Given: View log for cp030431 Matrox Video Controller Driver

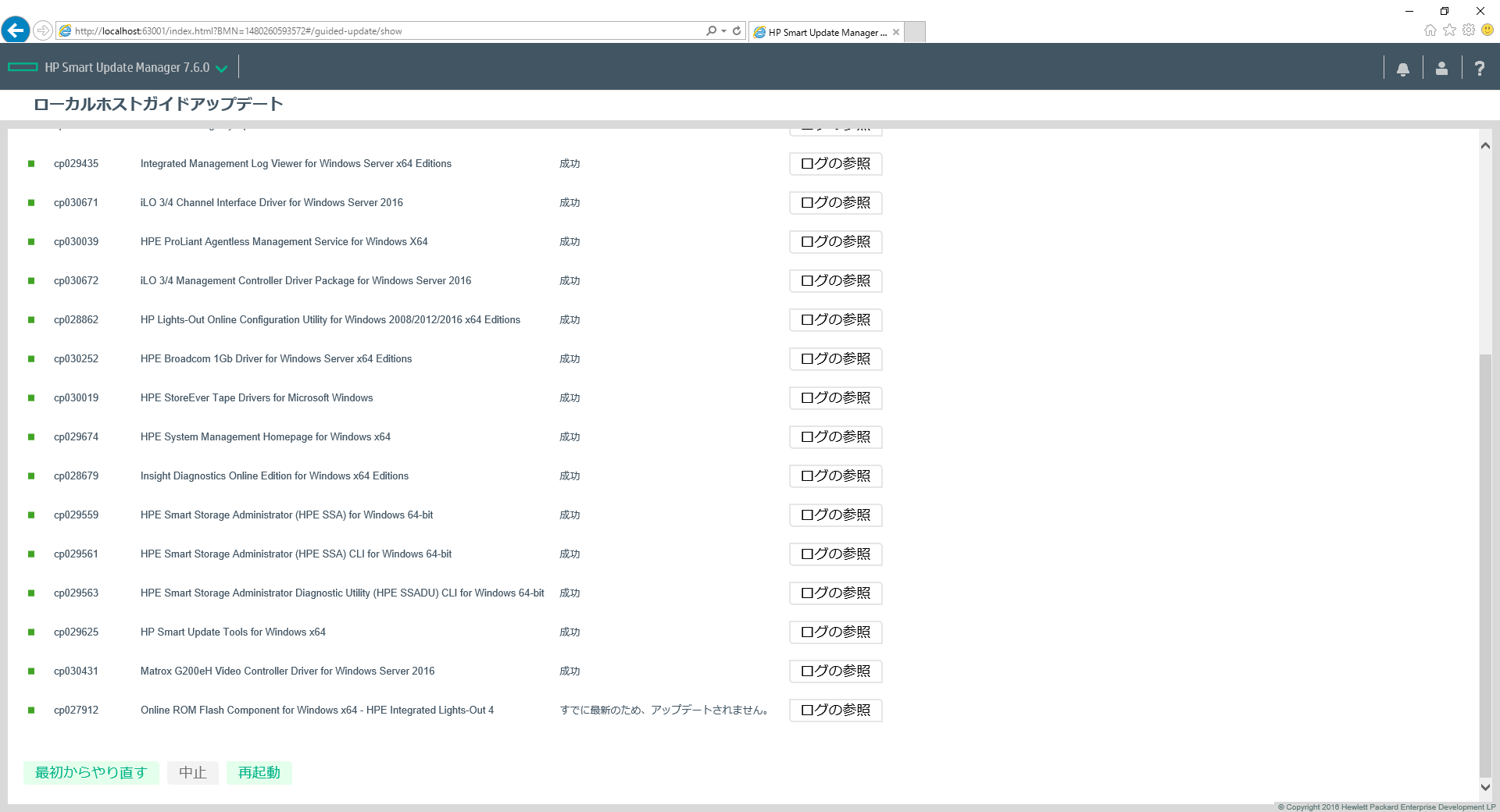Looking at the screenshot, I should (x=835, y=671).
